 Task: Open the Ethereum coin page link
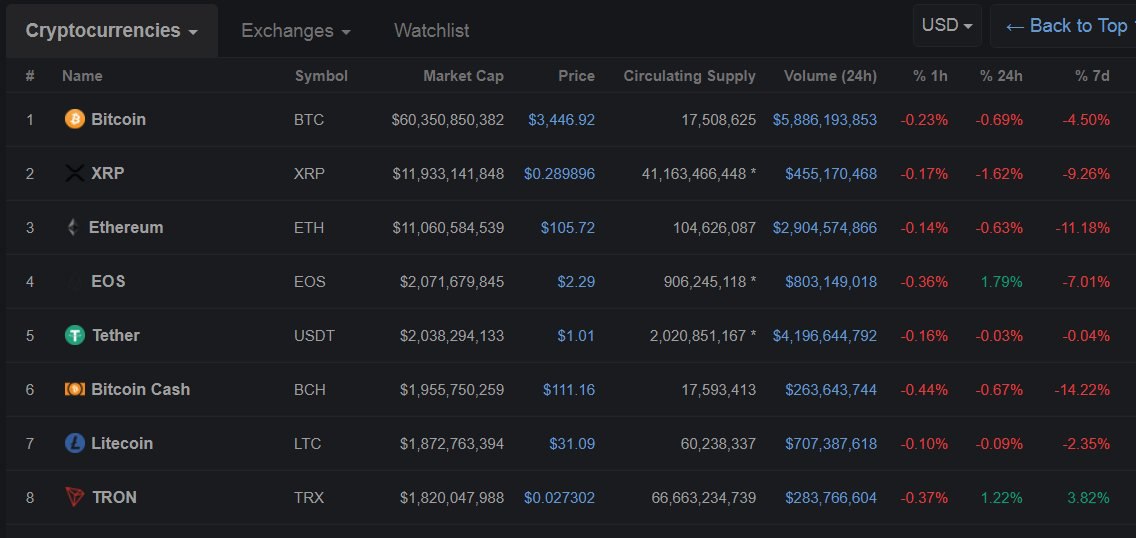coord(126,227)
